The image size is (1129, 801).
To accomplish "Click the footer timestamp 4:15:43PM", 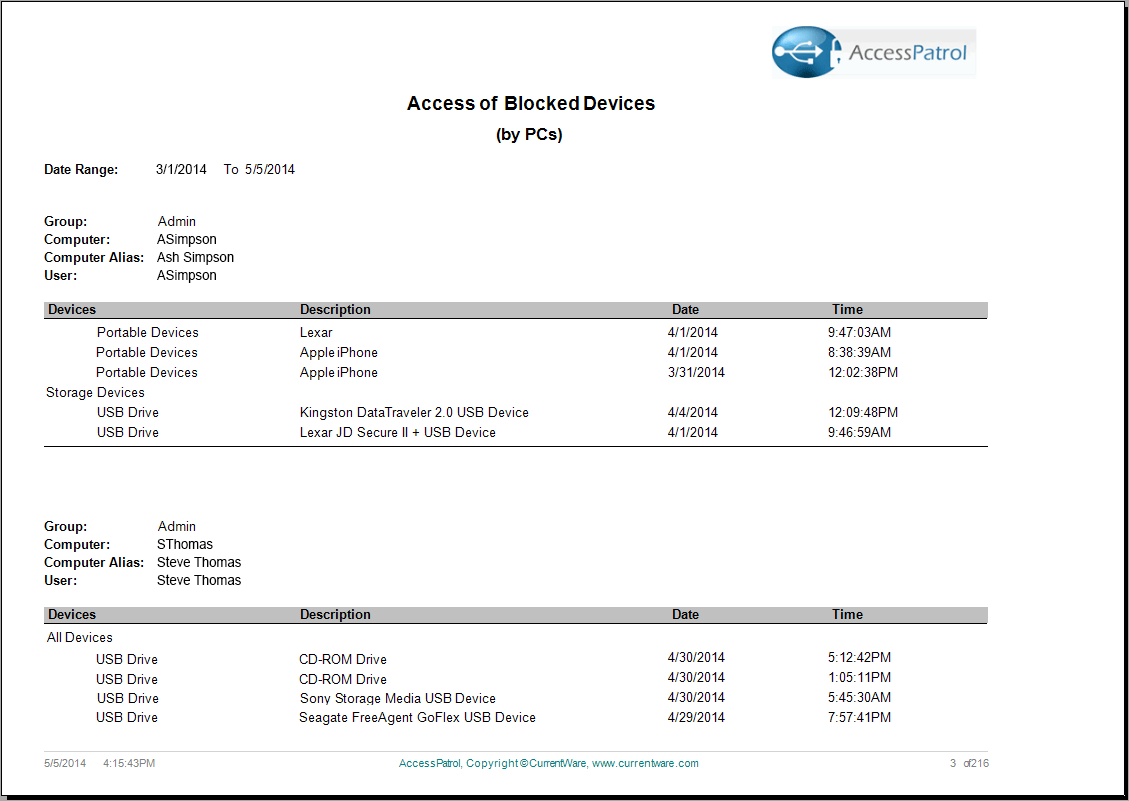I will 129,764.
